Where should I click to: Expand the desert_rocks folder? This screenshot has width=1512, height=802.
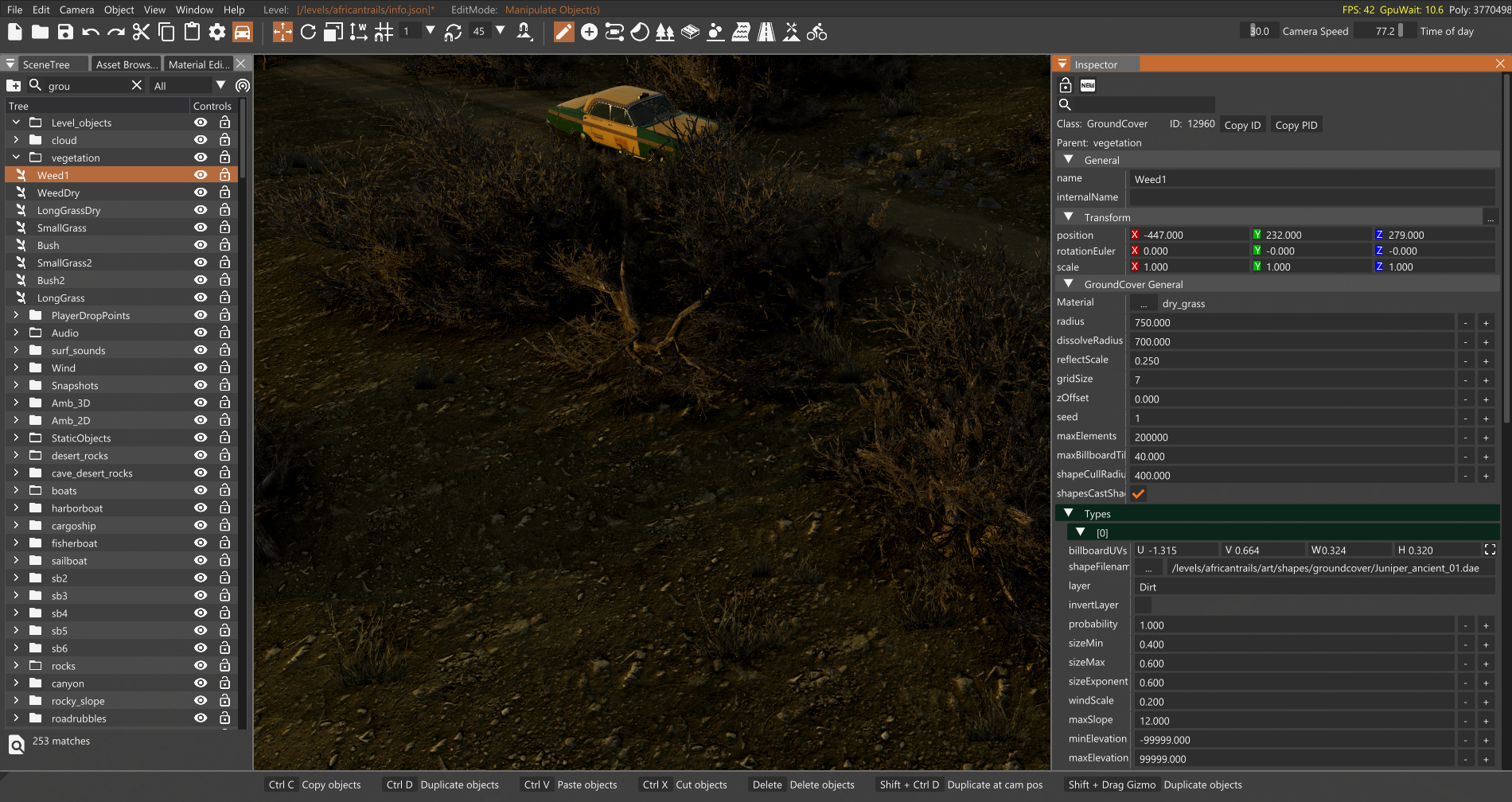[x=16, y=455]
